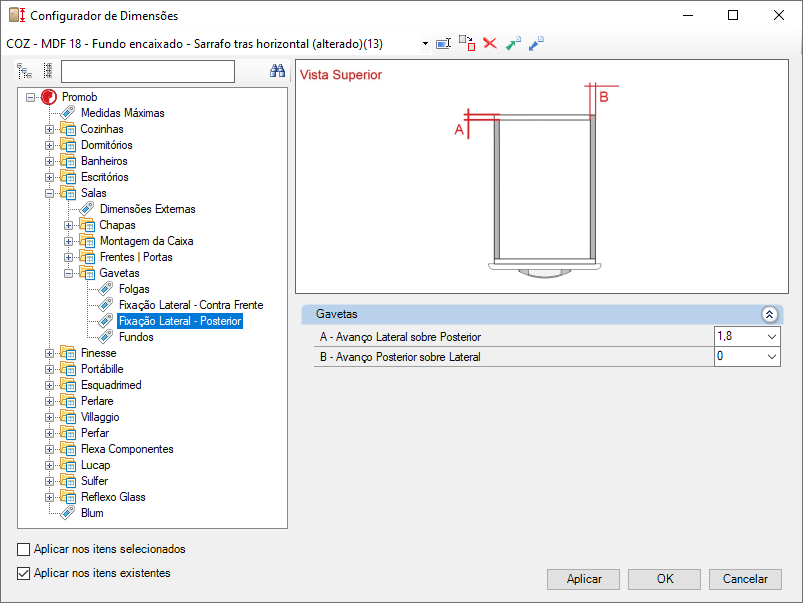803x603 pixels.
Task: Expand the Montagem da Caixa node
Action: click(x=69, y=241)
